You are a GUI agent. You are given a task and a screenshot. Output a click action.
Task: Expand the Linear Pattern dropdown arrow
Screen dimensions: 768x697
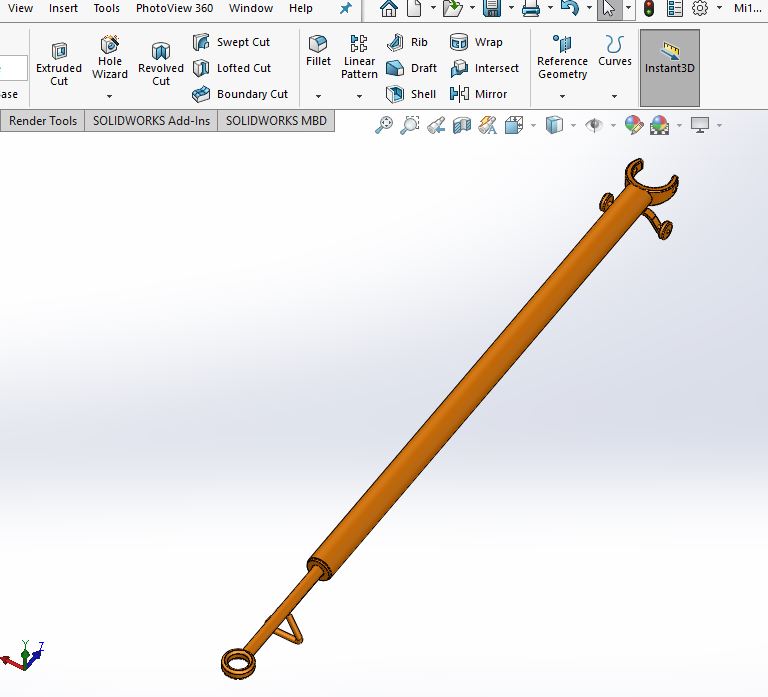click(359, 96)
